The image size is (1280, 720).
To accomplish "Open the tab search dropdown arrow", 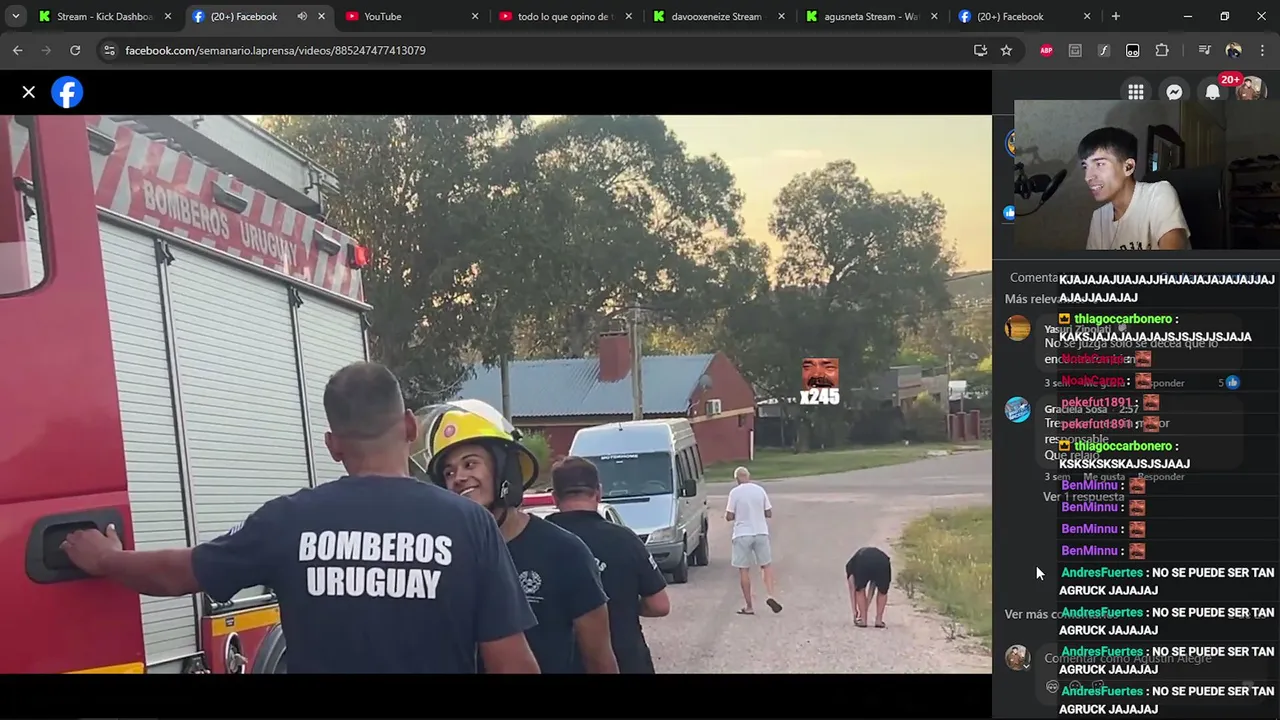I will click(15, 16).
